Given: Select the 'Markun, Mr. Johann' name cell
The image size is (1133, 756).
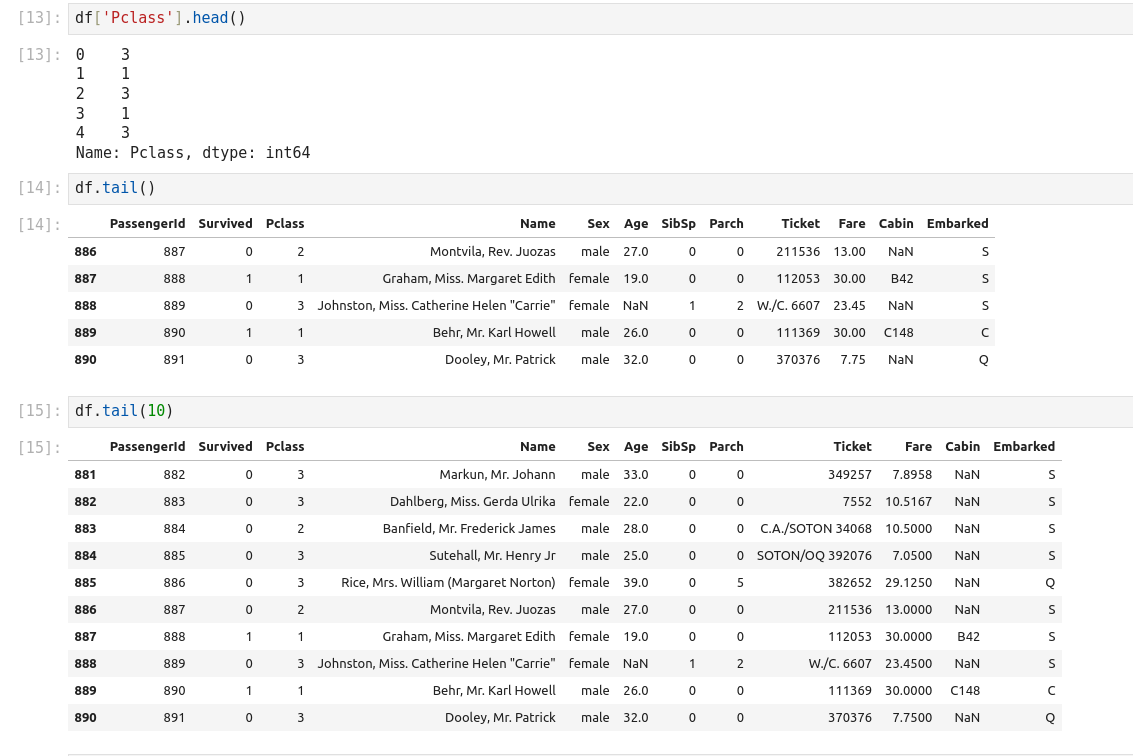Looking at the screenshot, I should pos(497,475).
